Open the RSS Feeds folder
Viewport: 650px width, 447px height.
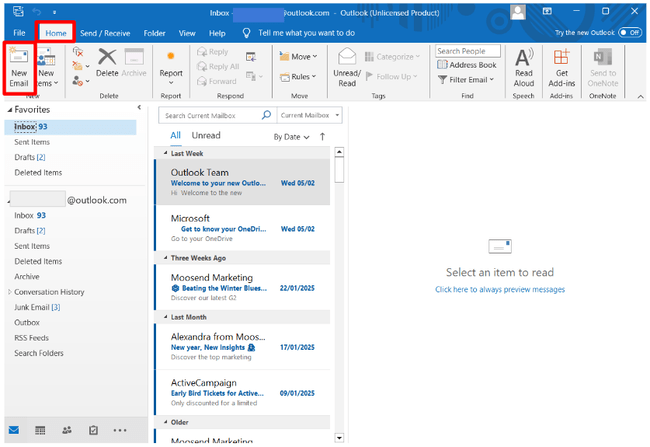pyautogui.click(x=32, y=338)
